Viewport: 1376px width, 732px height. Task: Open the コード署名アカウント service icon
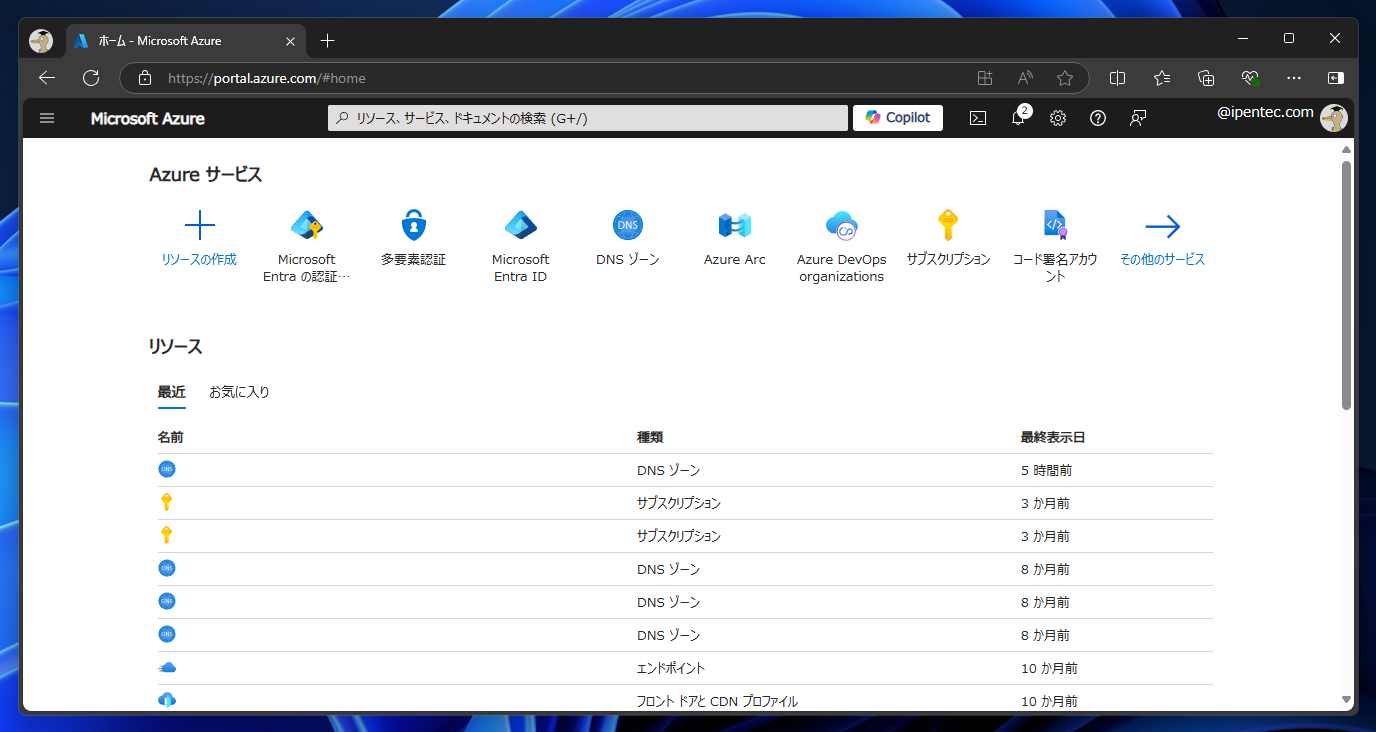(x=1055, y=224)
